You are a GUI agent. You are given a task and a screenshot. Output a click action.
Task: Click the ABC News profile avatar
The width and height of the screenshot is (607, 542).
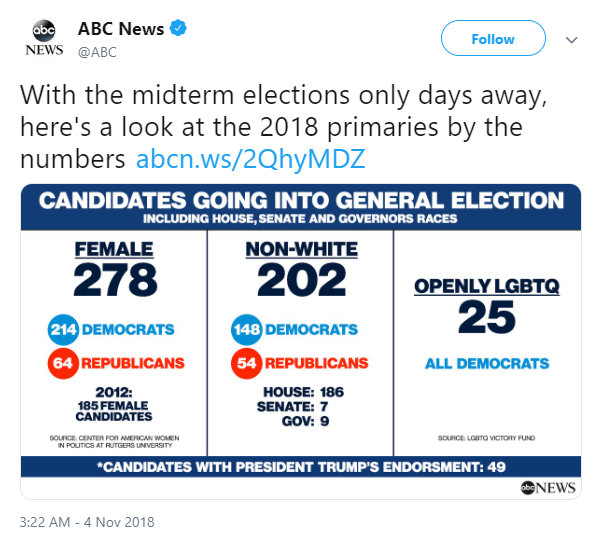click(44, 38)
